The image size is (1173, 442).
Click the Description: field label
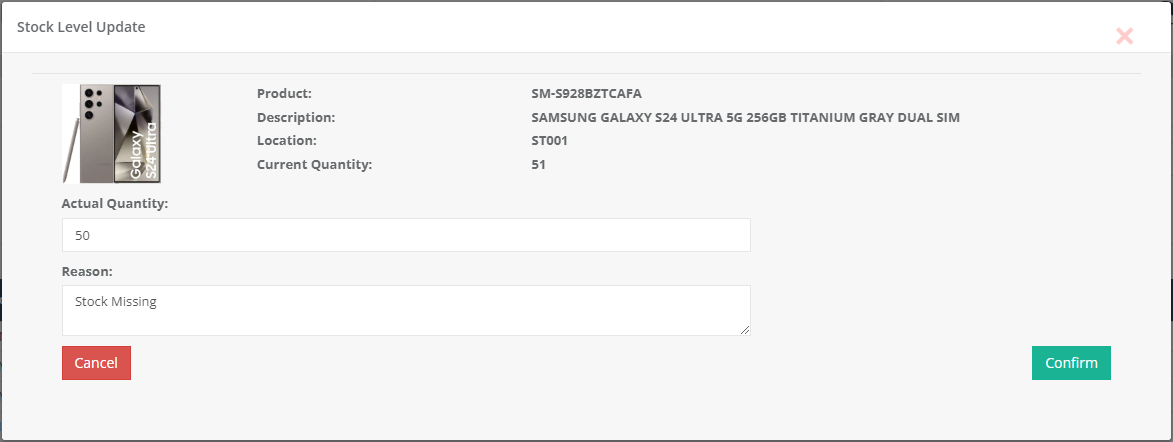pos(296,117)
